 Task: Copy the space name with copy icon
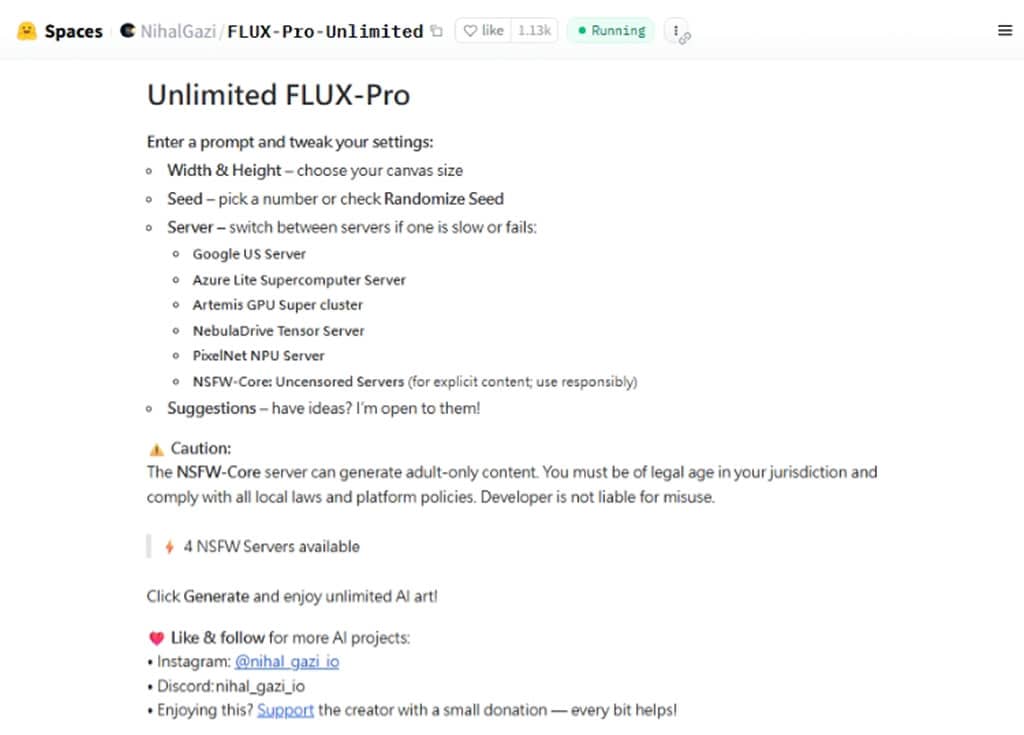coord(436,31)
